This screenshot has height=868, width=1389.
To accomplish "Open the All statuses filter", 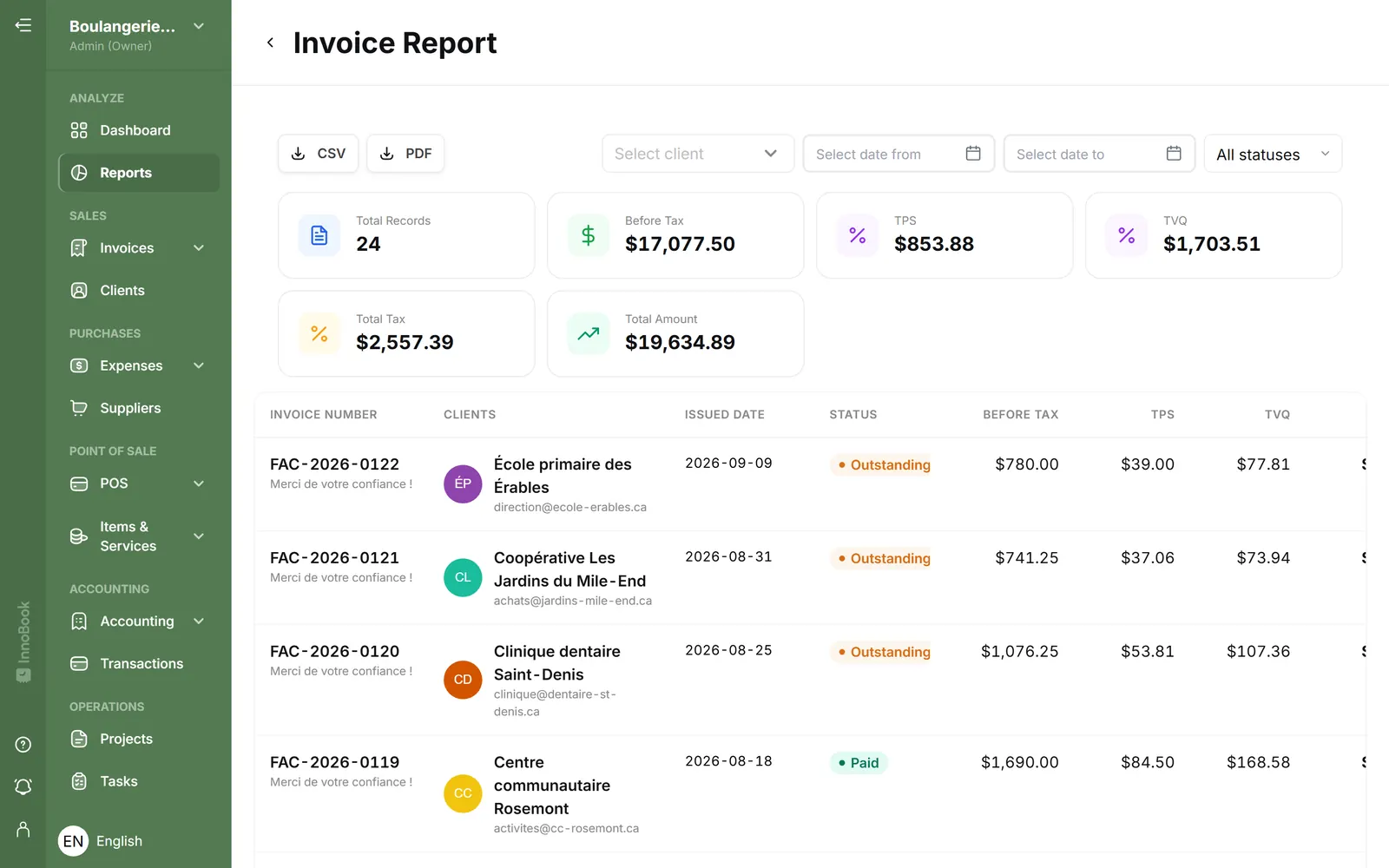I will [x=1273, y=154].
